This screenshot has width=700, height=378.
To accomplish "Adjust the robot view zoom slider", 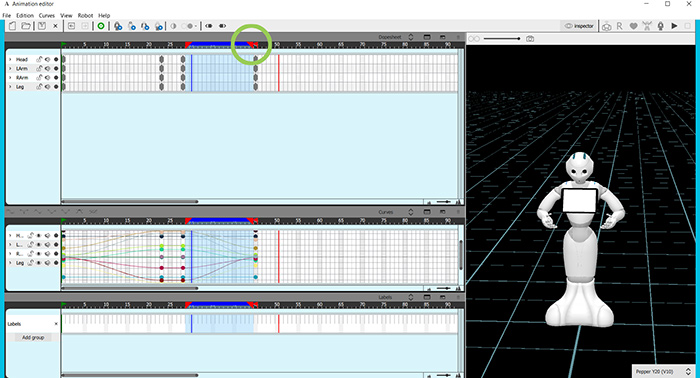I will tap(502, 39).
